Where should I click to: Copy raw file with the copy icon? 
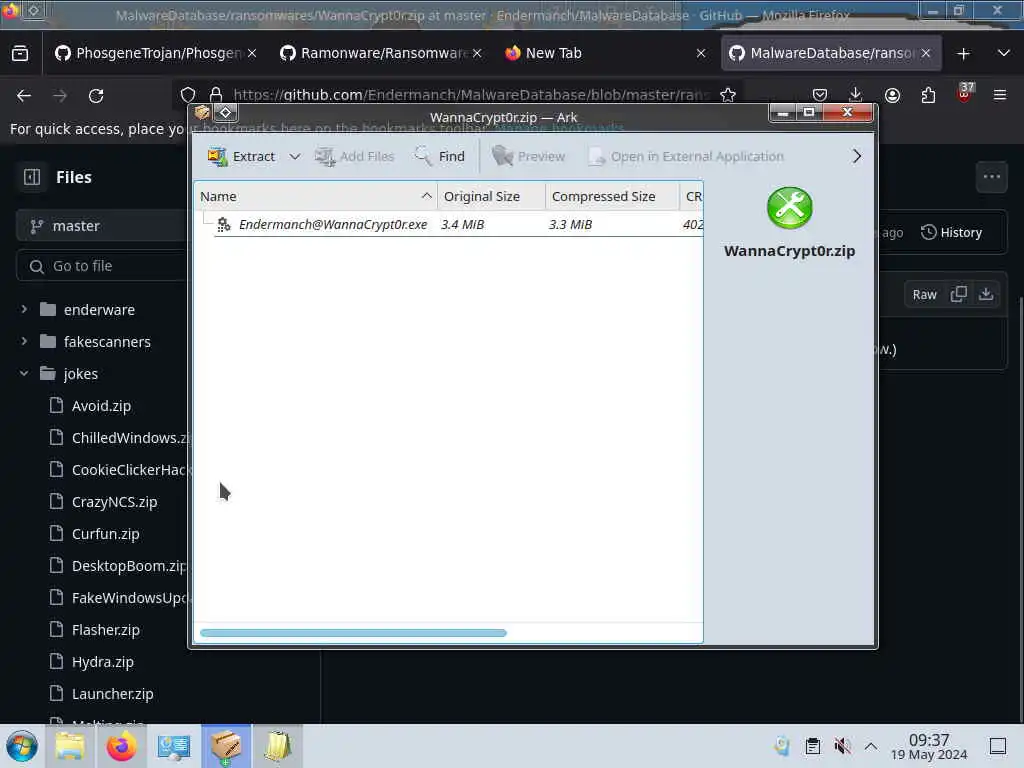tap(959, 295)
